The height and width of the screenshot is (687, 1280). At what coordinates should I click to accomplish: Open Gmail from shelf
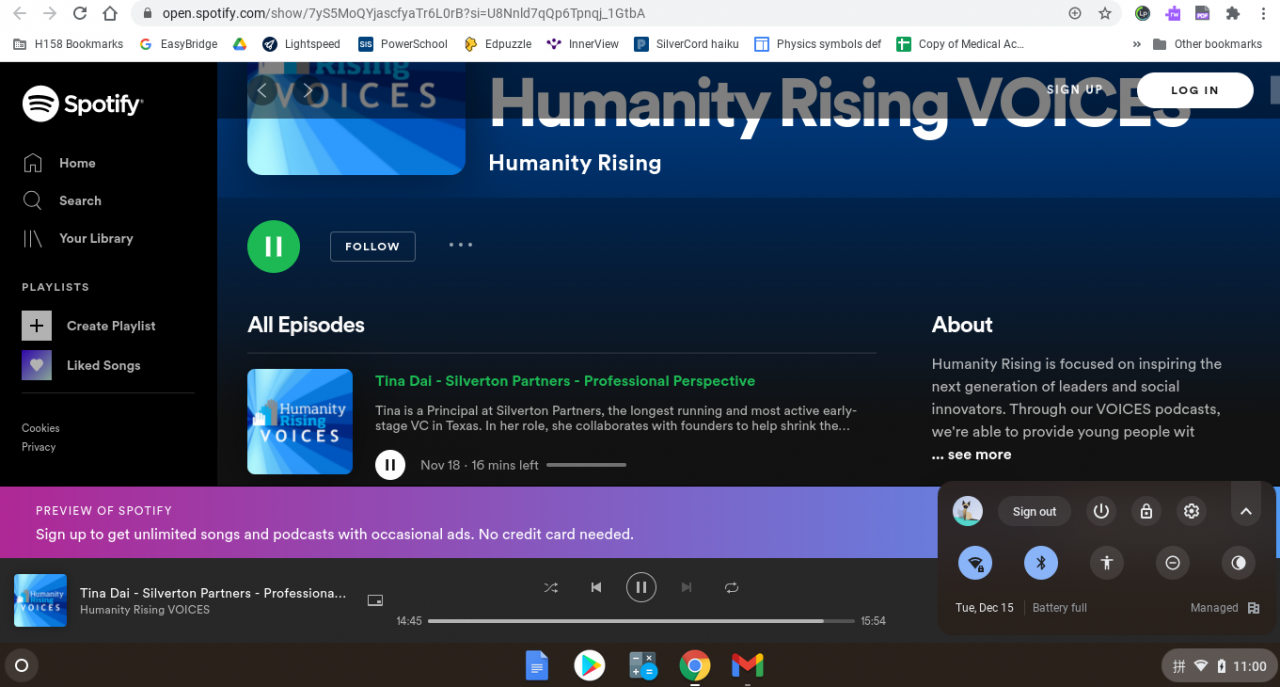(747, 665)
